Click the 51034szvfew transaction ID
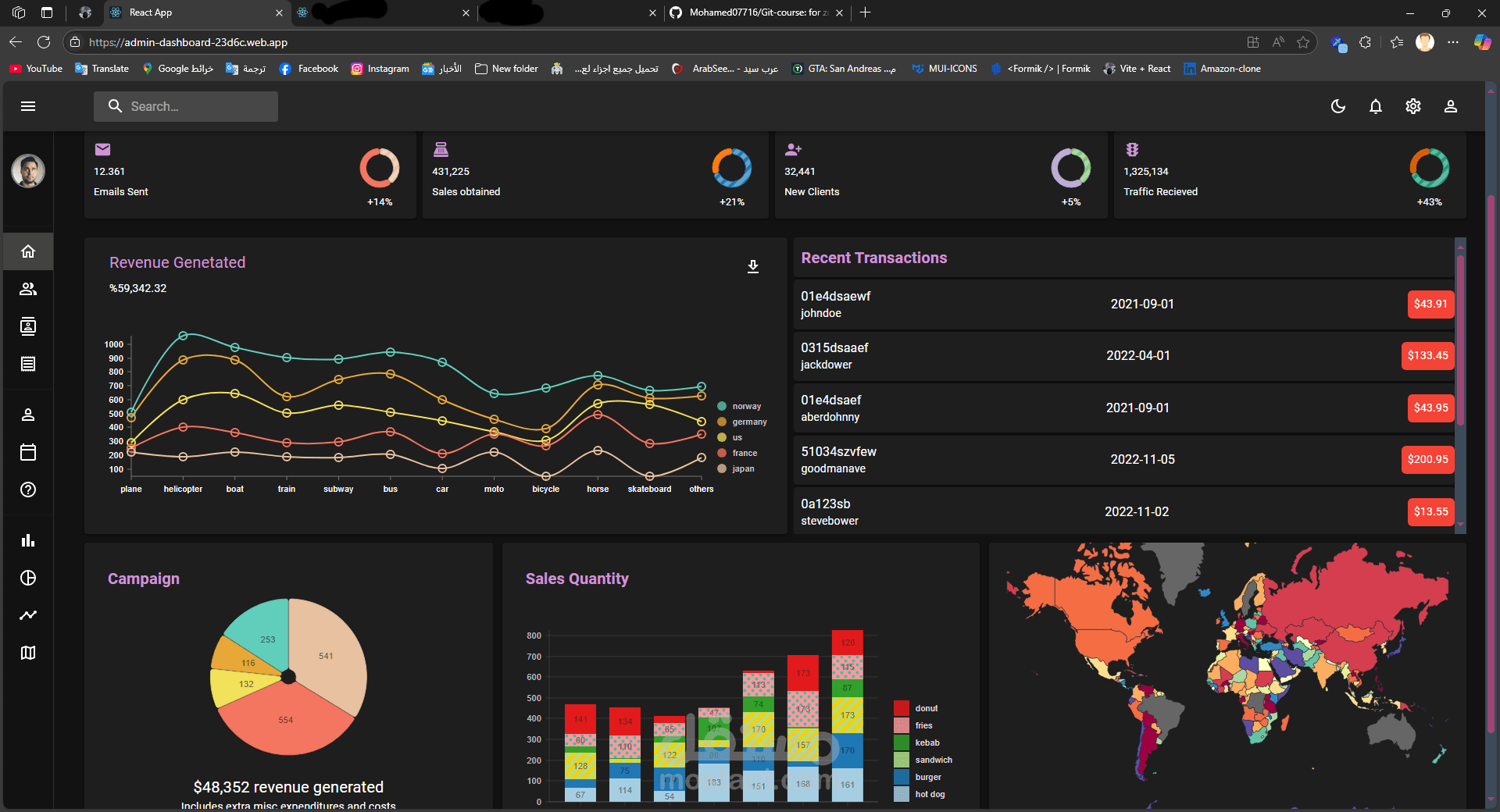 pos(838,451)
